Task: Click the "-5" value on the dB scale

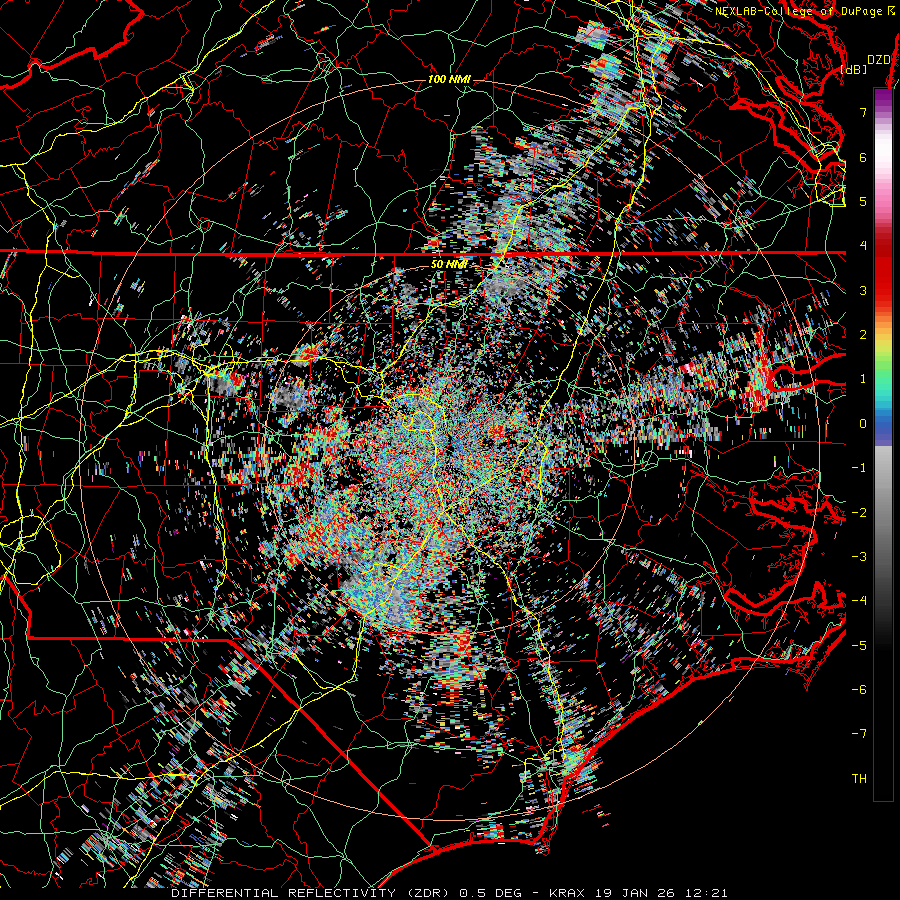Action: pyautogui.click(x=859, y=646)
